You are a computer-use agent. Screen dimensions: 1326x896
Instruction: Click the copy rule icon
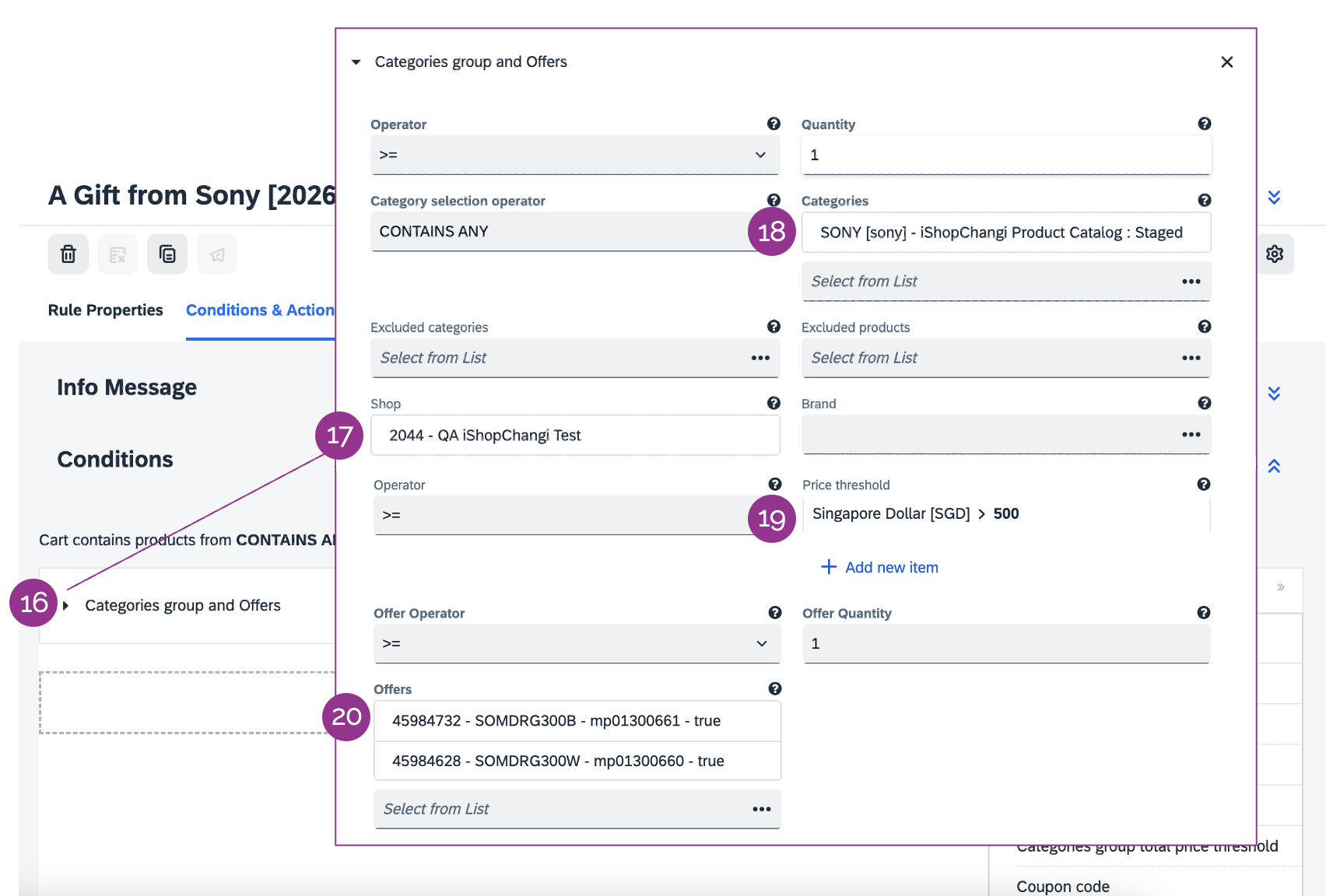tap(167, 254)
